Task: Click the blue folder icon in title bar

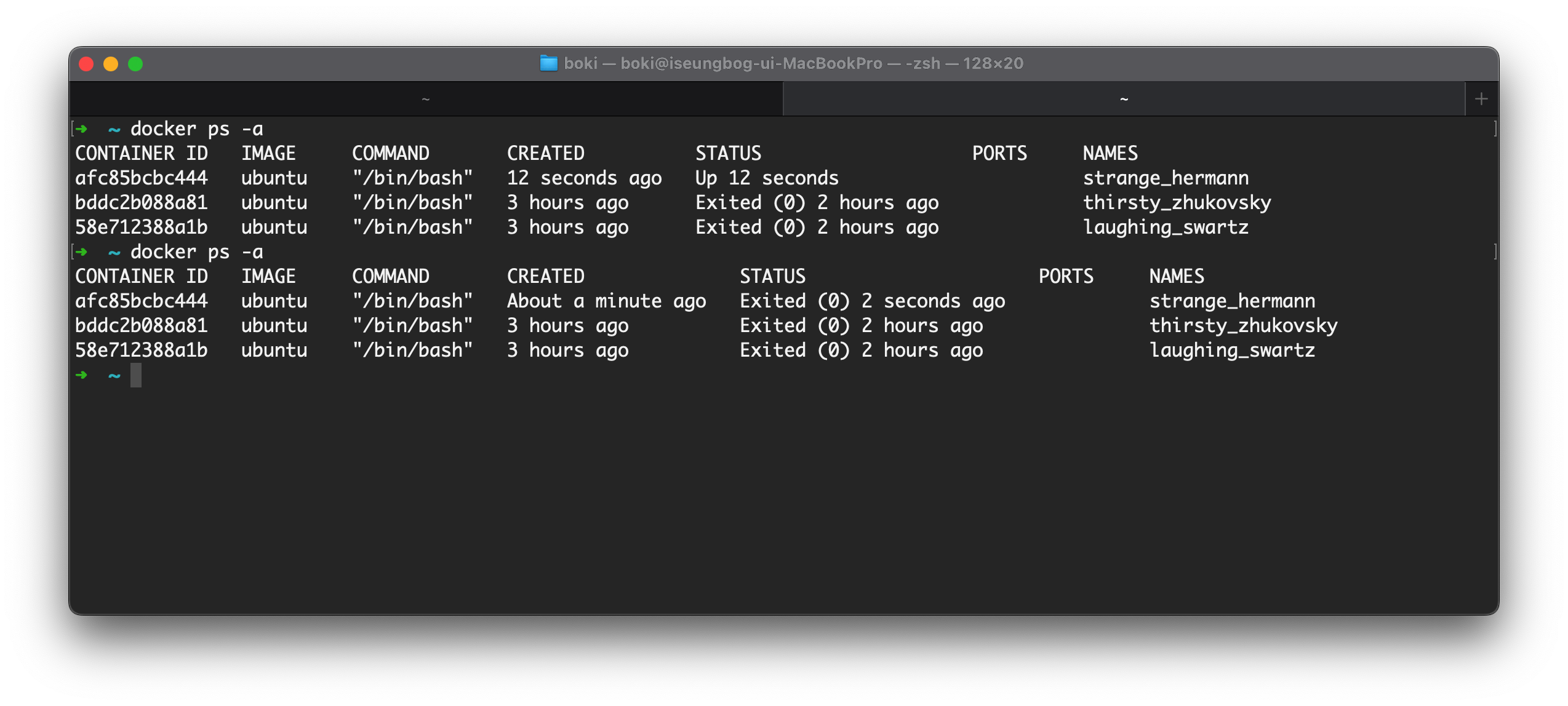Action: click(x=548, y=63)
